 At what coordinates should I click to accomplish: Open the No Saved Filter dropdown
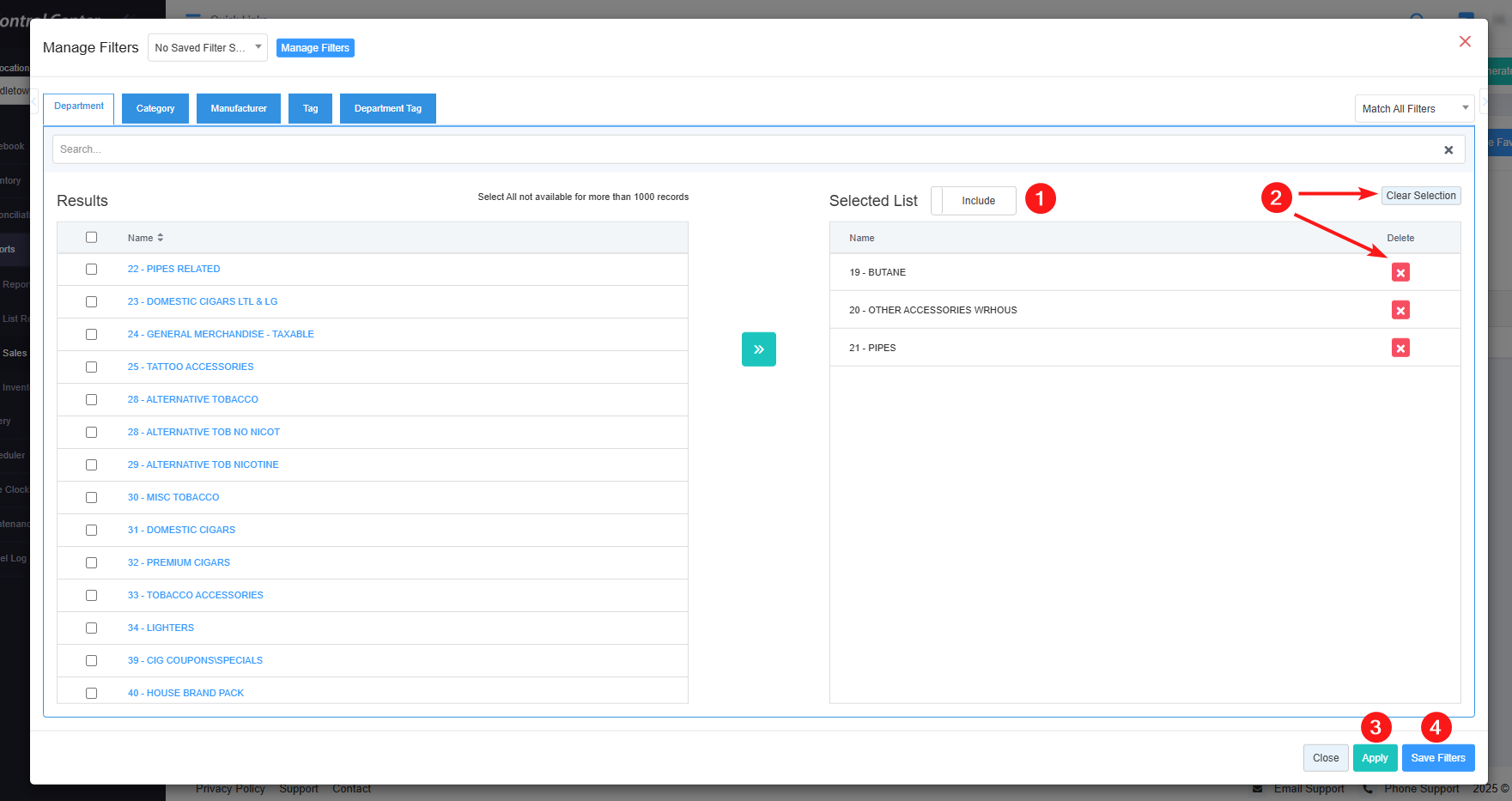(207, 48)
